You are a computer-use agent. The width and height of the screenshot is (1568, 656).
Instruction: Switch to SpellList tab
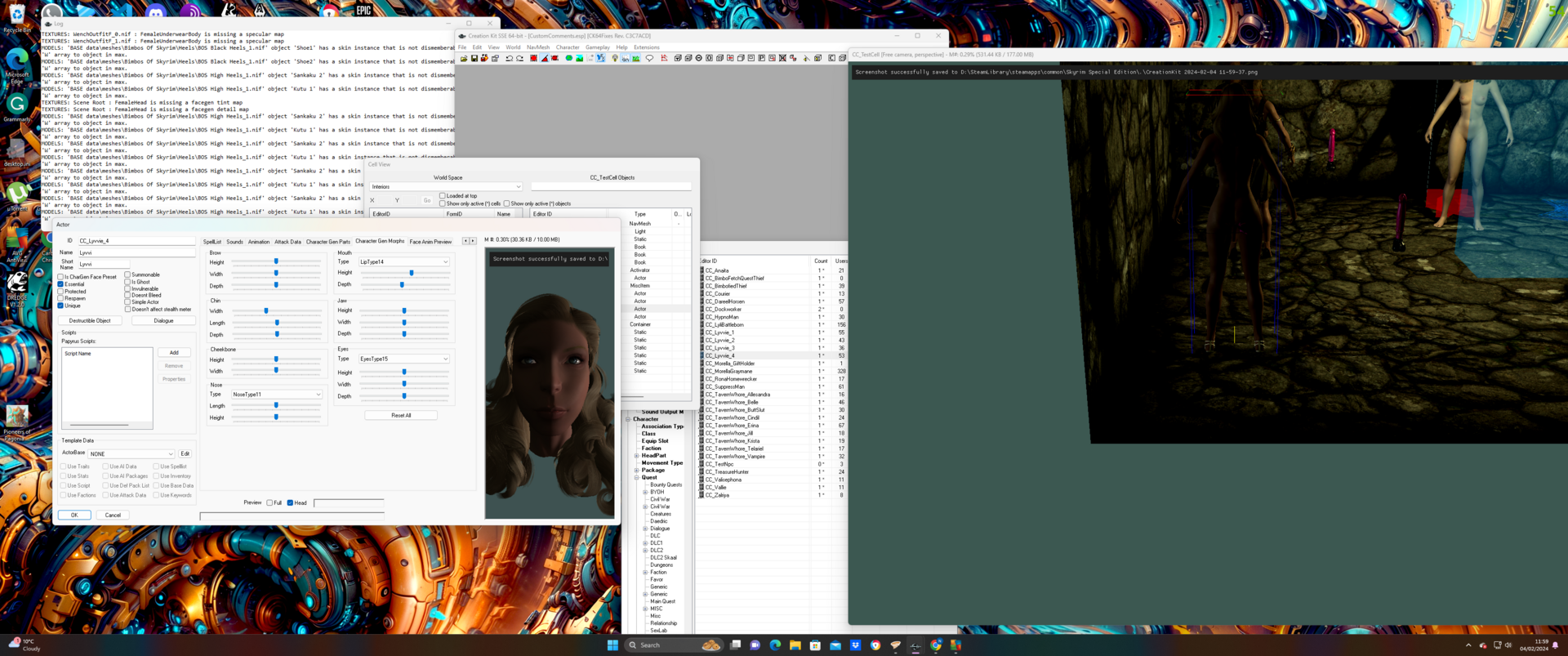[212, 242]
